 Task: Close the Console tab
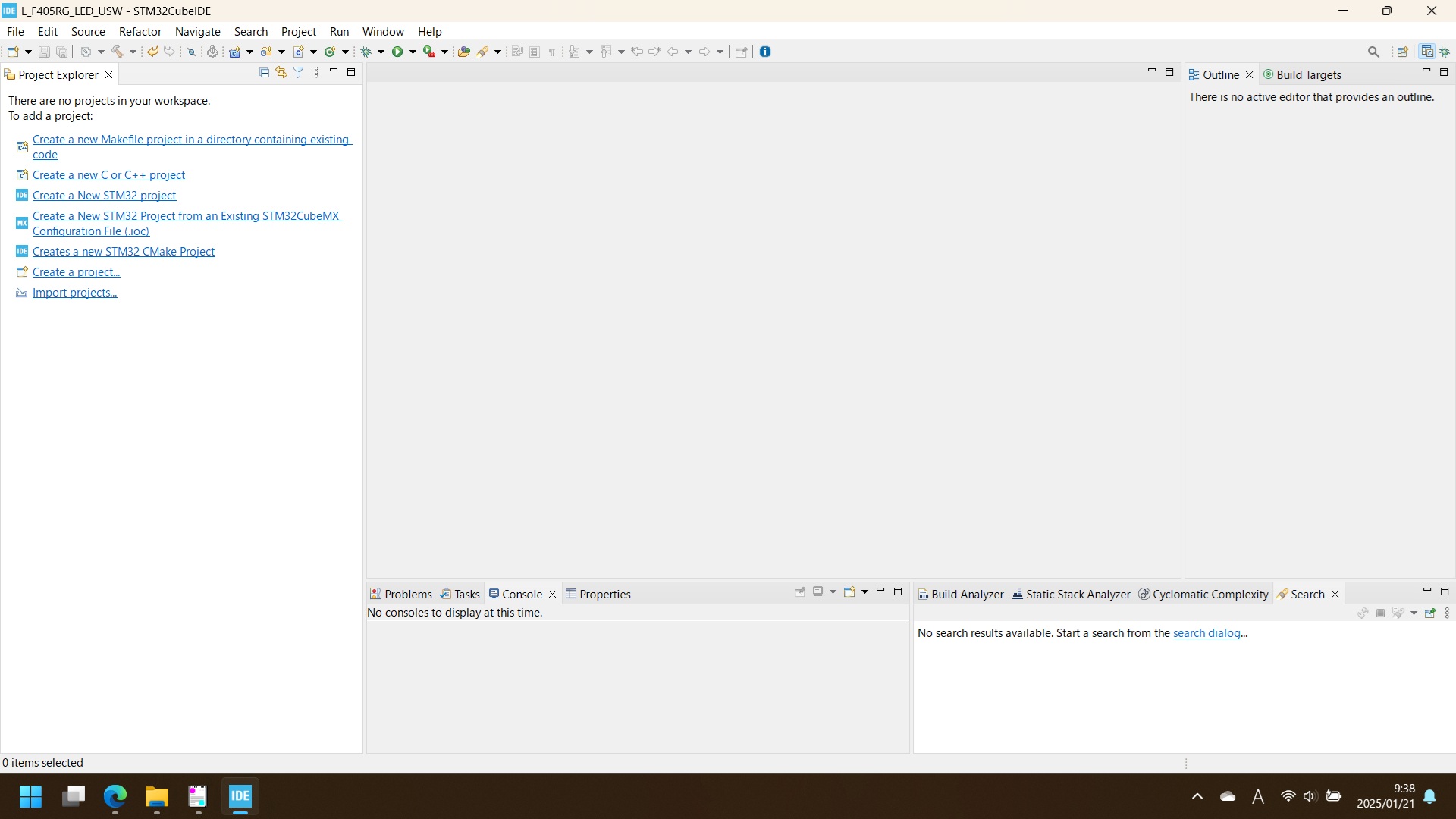[553, 594]
